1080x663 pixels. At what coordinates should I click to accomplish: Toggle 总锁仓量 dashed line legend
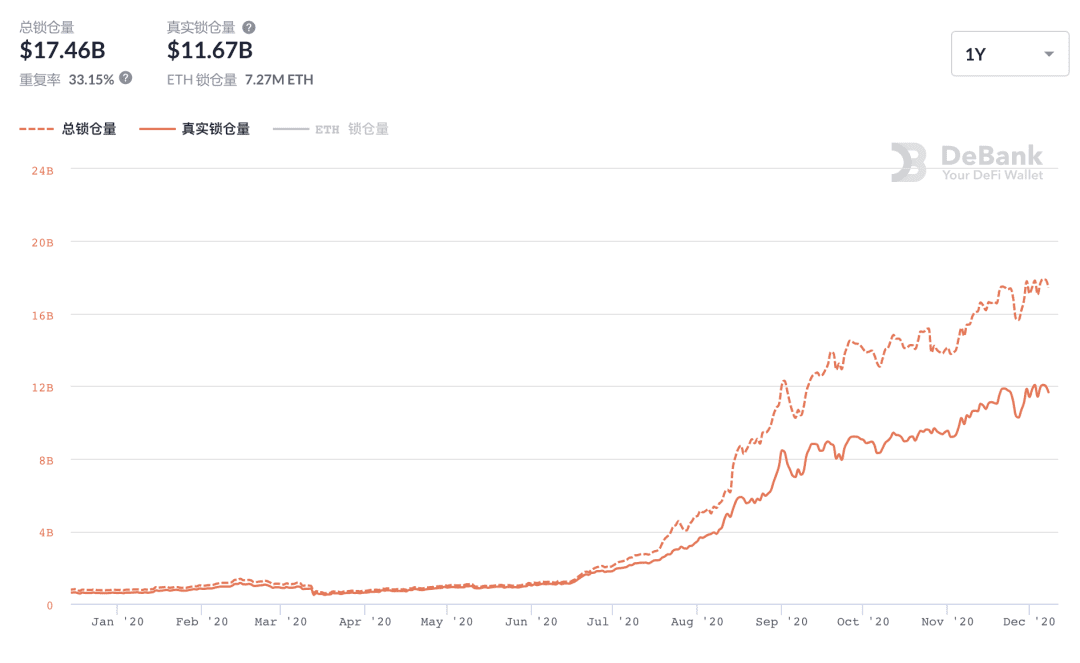[68, 129]
